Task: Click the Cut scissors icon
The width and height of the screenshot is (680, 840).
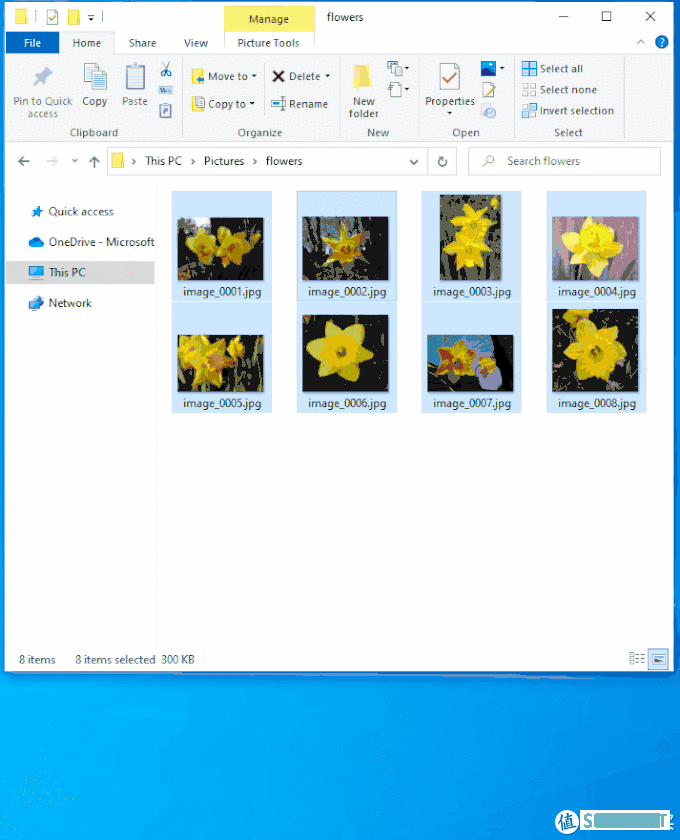Action: coord(166,69)
